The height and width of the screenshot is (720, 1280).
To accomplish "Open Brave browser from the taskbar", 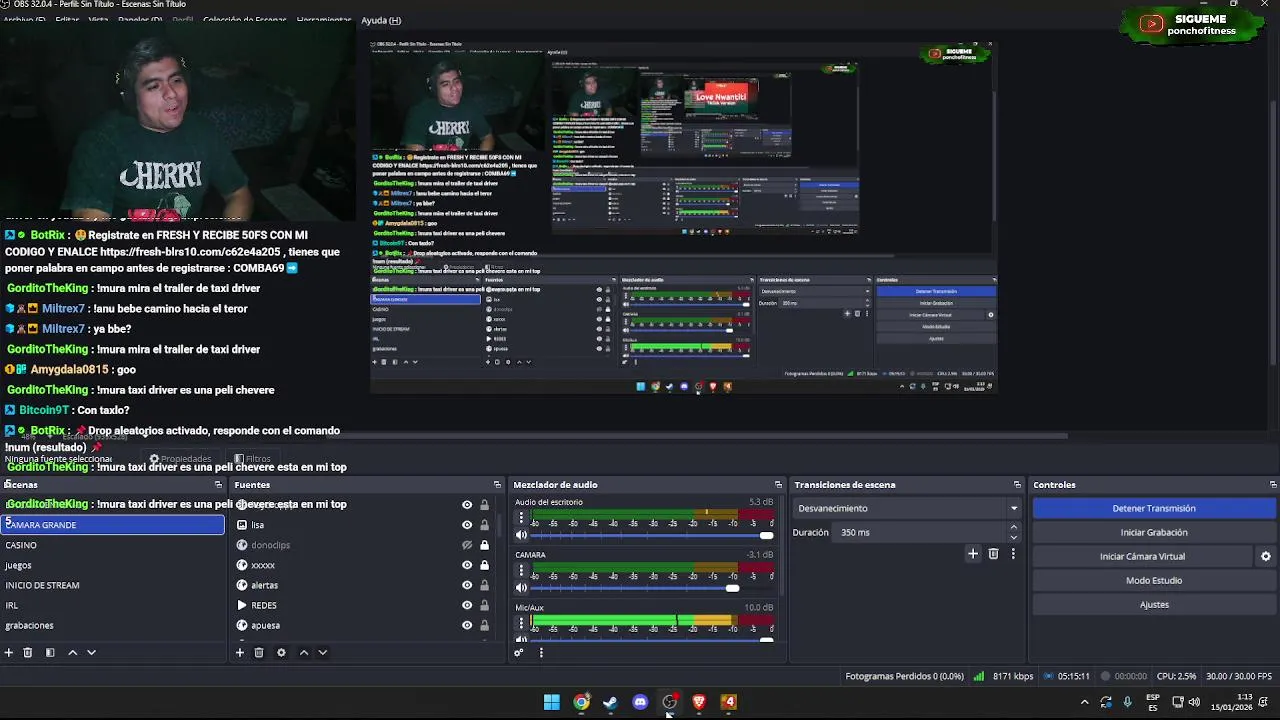I will [699, 702].
